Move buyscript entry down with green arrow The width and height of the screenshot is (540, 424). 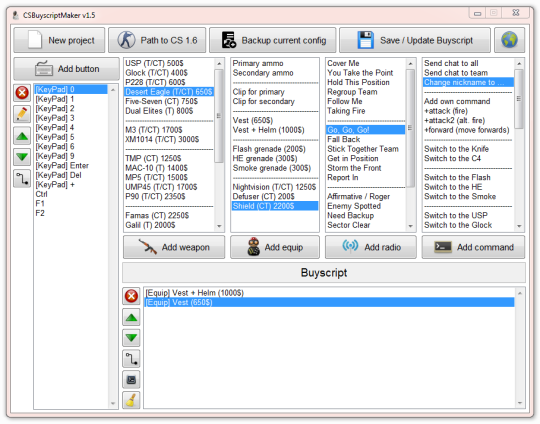coord(131,338)
